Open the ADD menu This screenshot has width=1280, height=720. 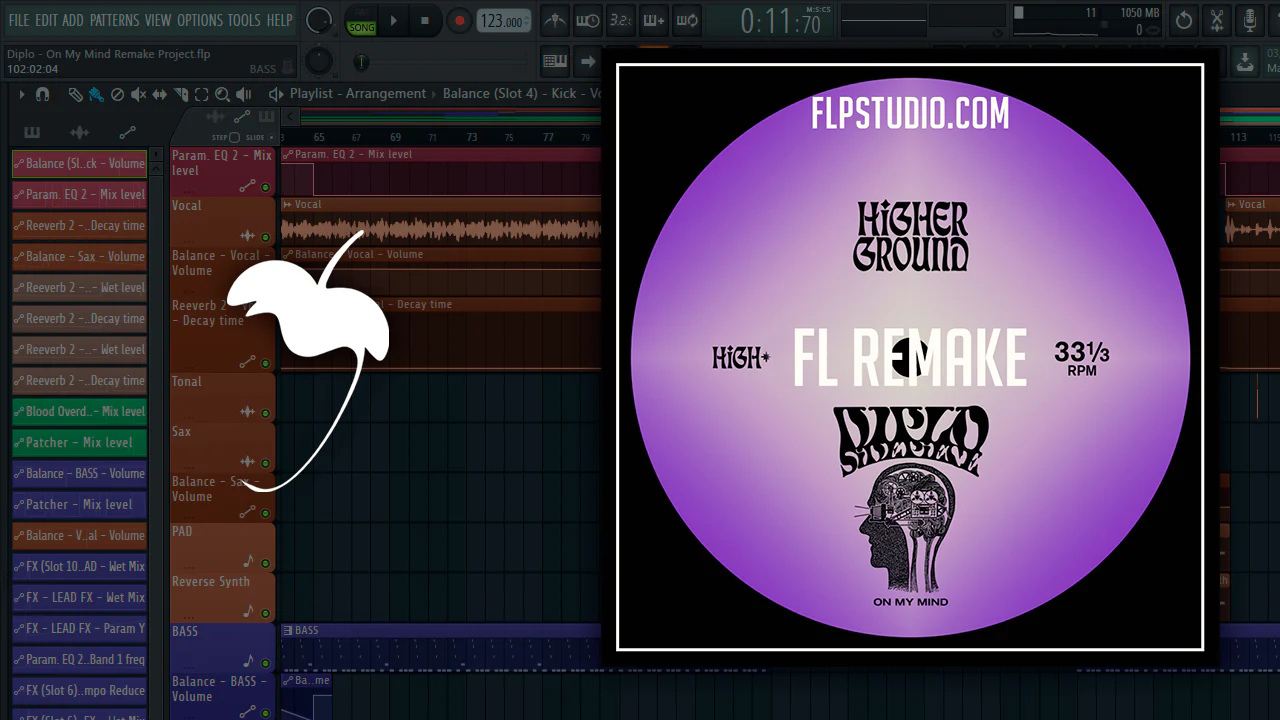coord(73,20)
